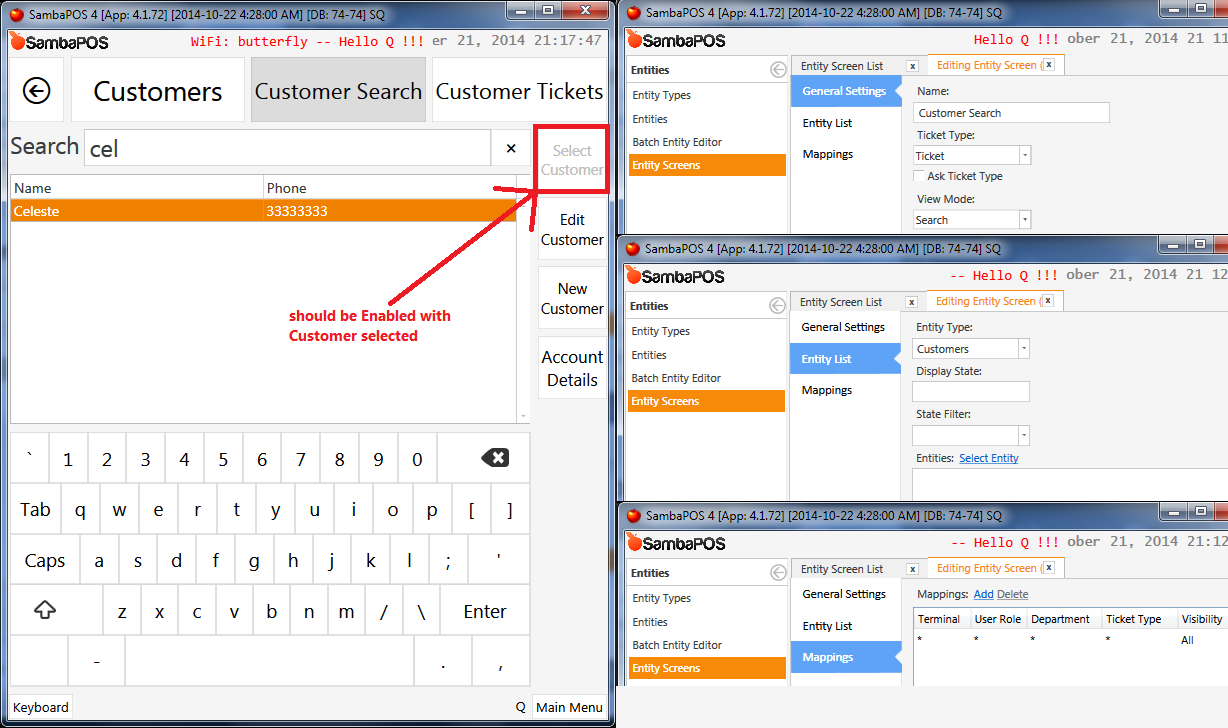Click the Delete mapping link
This screenshot has width=1228, height=728.
1012,594
